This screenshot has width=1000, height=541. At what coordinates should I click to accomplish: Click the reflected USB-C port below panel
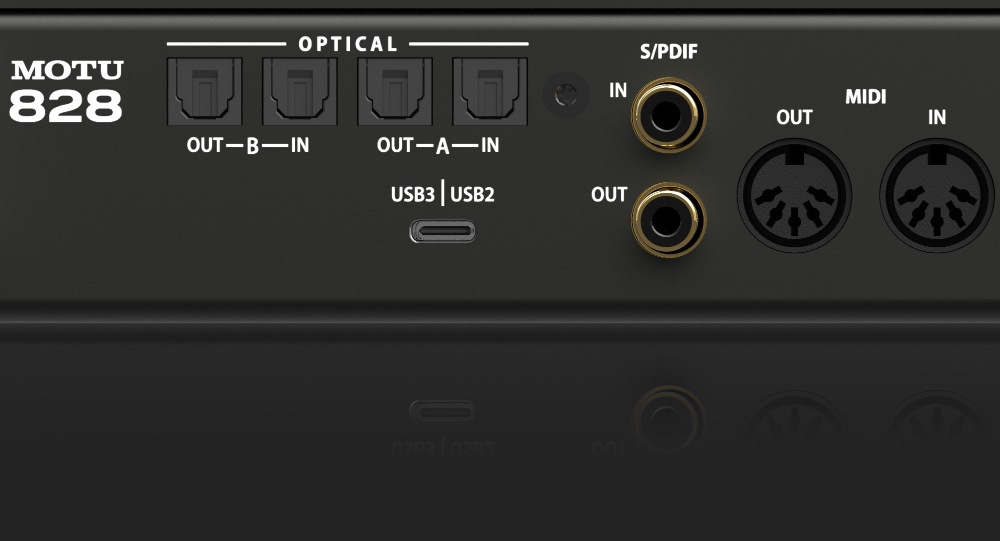tap(442, 411)
